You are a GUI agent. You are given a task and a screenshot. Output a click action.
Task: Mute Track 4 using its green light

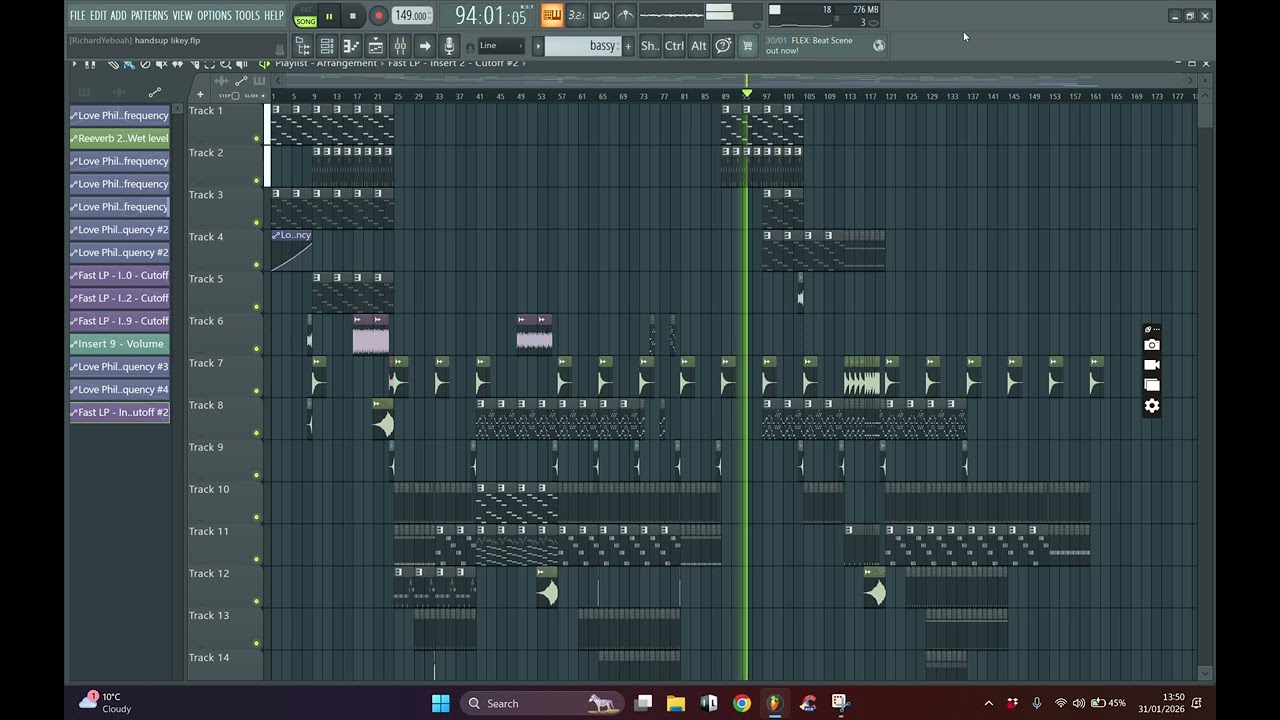pos(257,265)
